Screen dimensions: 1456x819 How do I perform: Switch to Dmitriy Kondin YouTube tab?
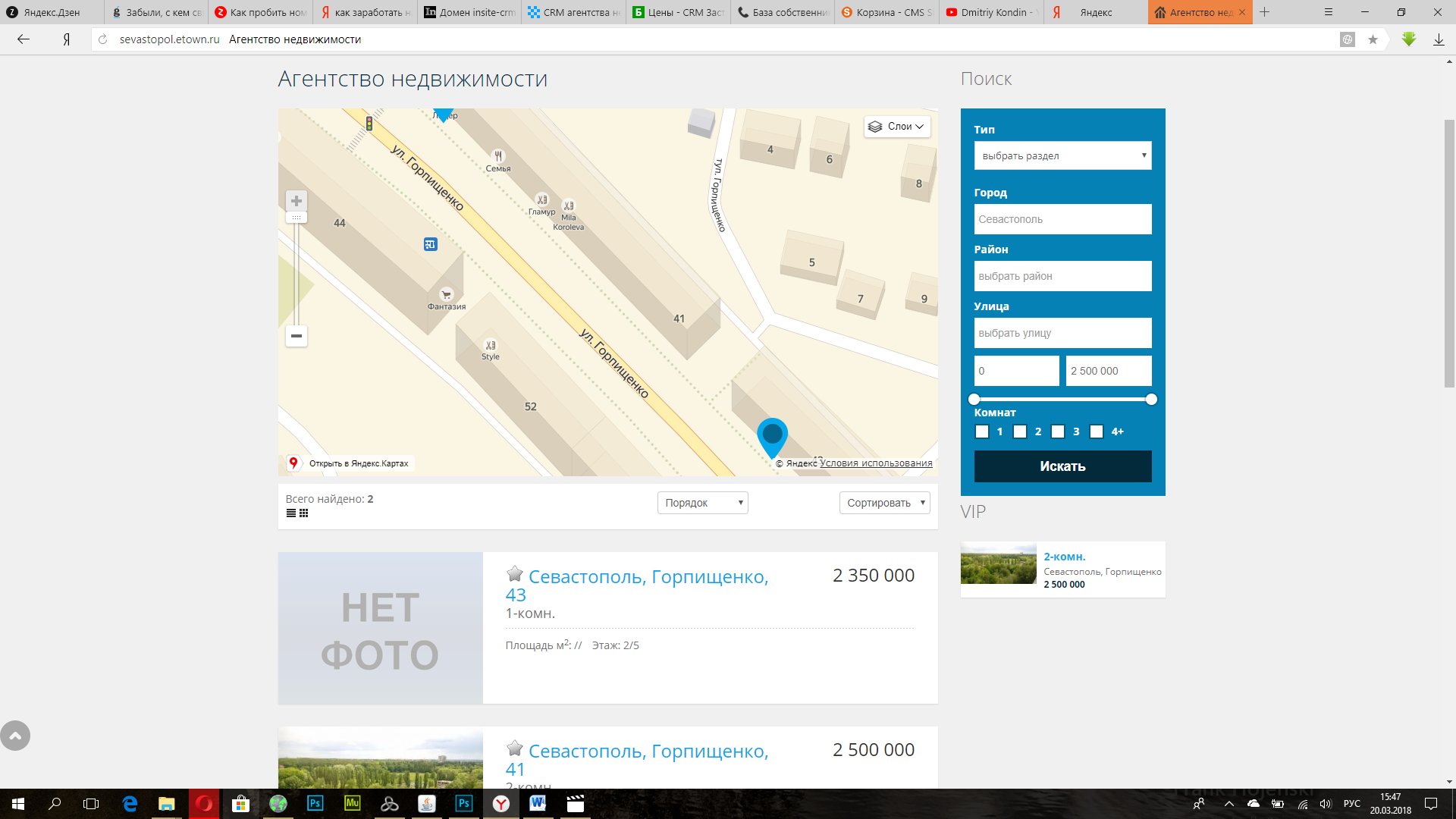992,12
